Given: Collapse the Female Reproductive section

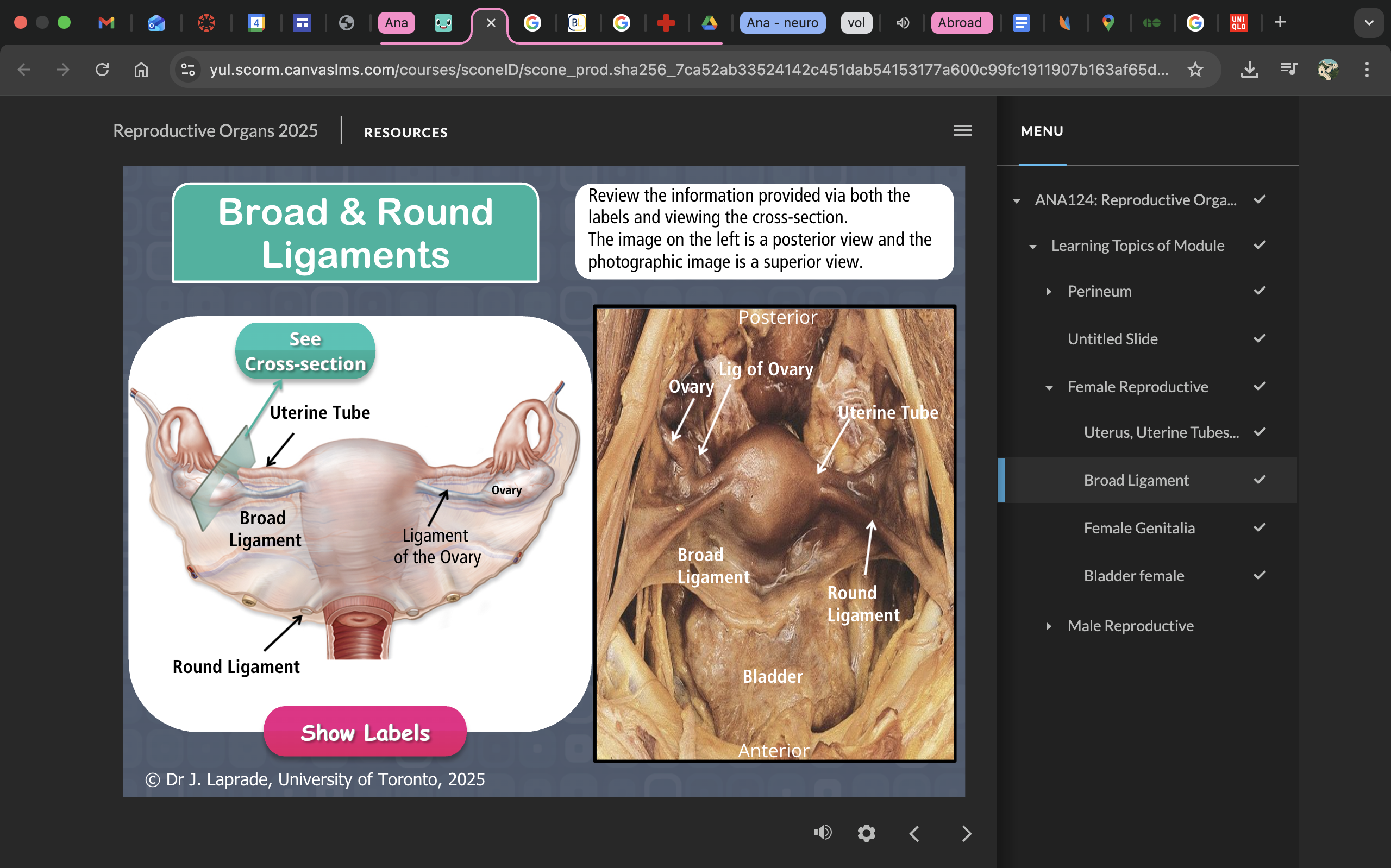Looking at the screenshot, I should click(1050, 387).
